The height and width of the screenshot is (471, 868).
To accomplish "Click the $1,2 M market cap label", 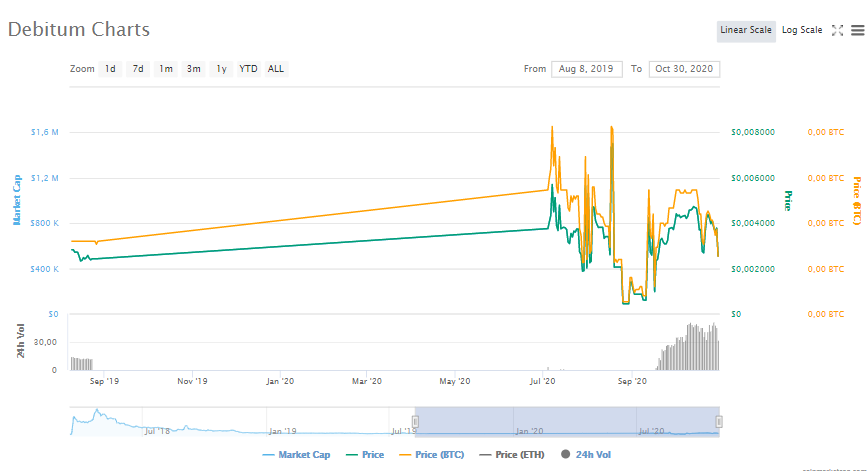I will coord(44,178).
